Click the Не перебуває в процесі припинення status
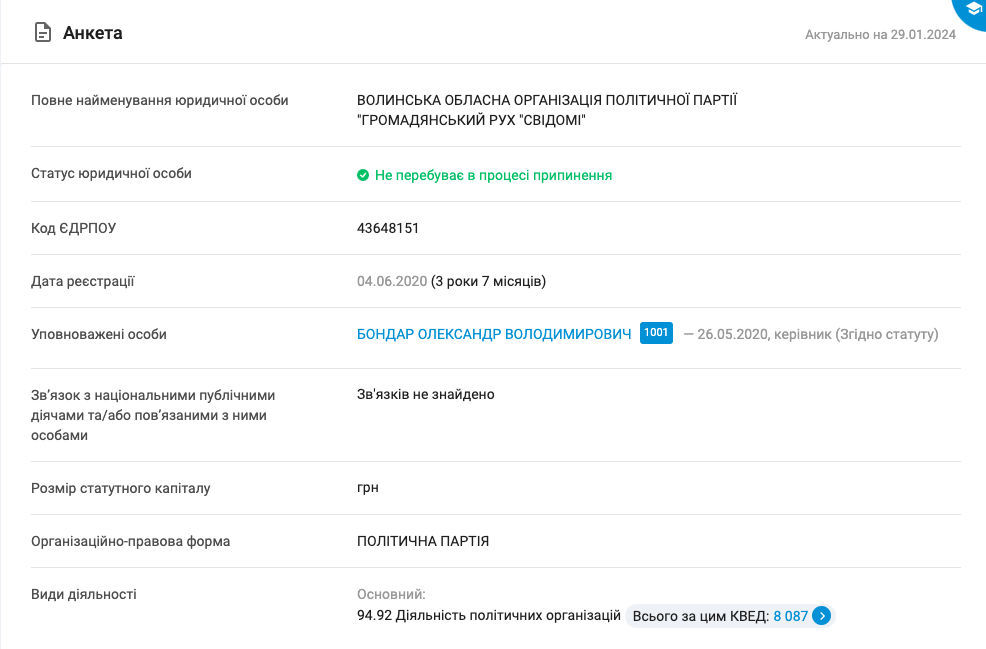Image resolution: width=986 pixels, height=649 pixels. coord(493,175)
